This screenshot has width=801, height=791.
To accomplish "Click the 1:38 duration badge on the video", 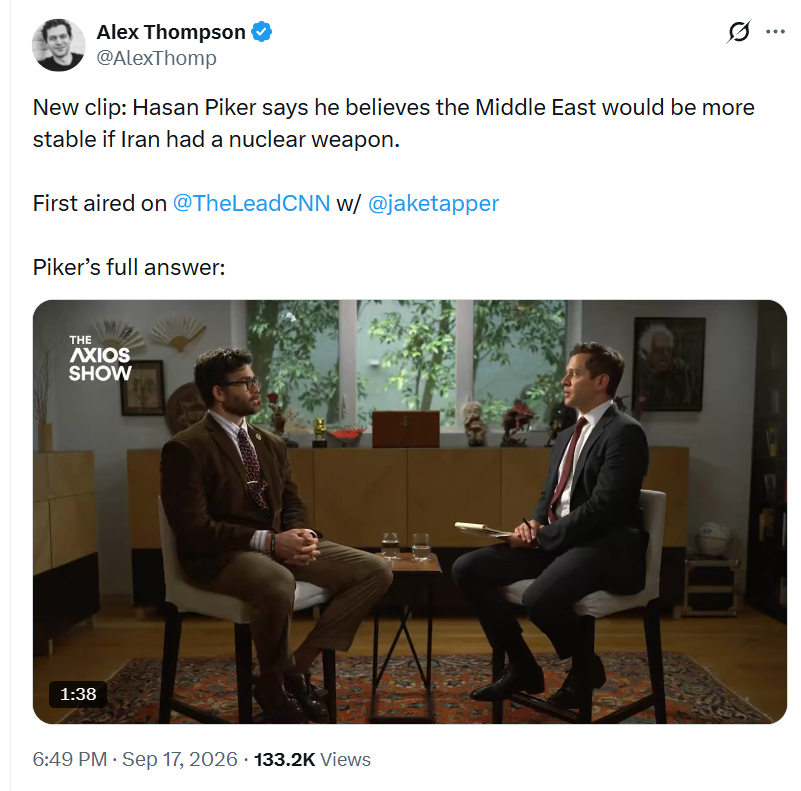I will (x=78, y=694).
